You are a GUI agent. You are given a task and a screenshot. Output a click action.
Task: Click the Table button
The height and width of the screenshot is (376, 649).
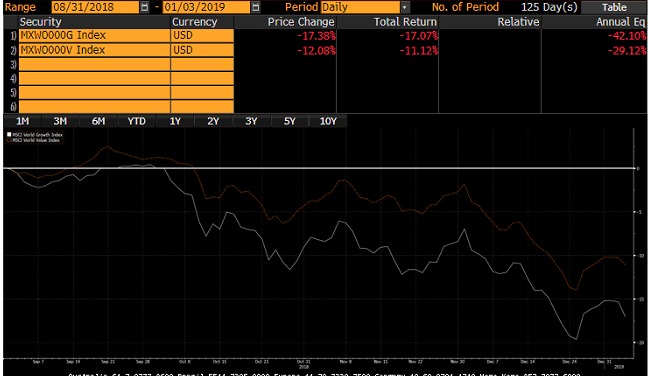point(614,7)
